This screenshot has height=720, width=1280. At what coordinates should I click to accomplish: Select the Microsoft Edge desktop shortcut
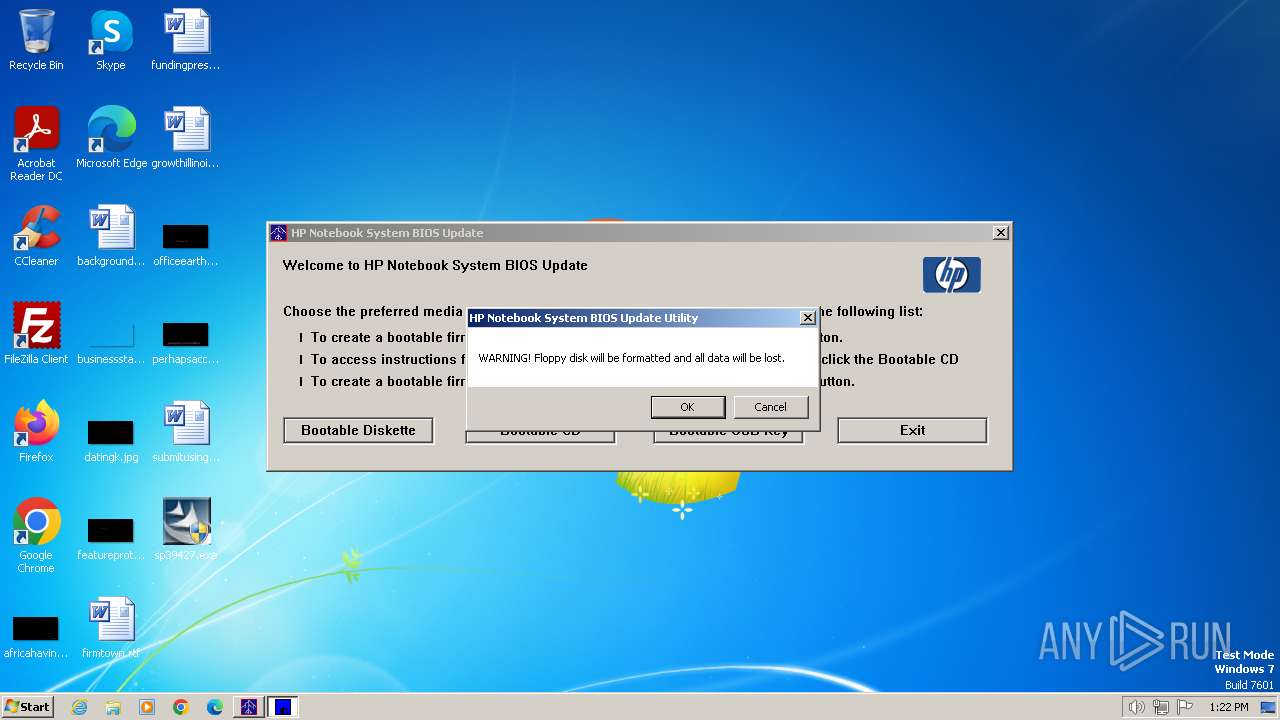tap(111, 138)
